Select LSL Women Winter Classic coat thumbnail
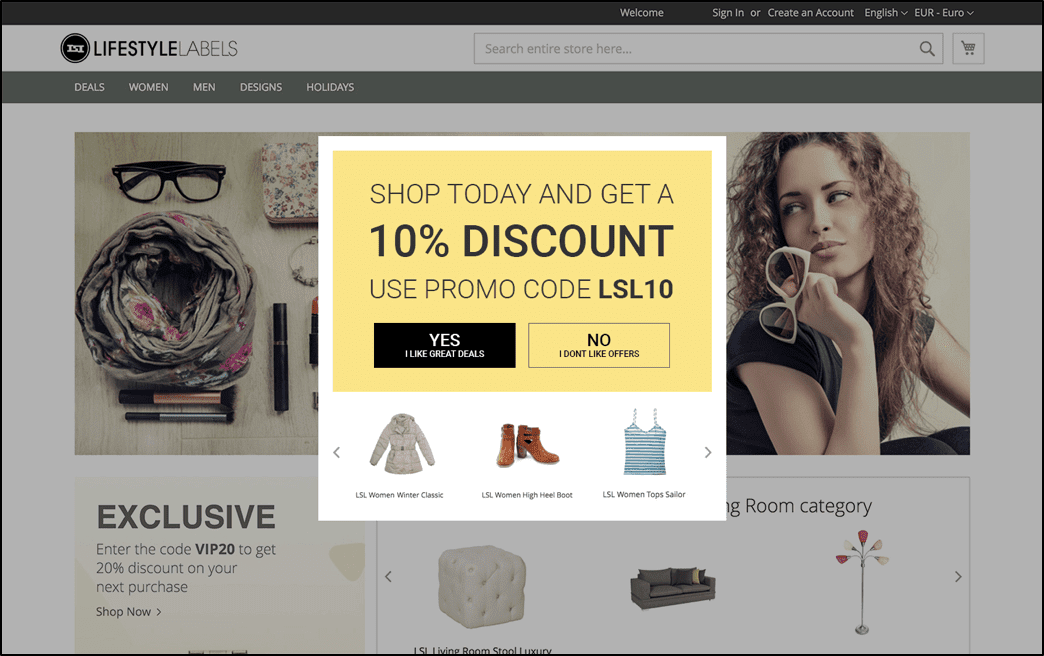Screen dimensions: 1044x656 (402, 444)
